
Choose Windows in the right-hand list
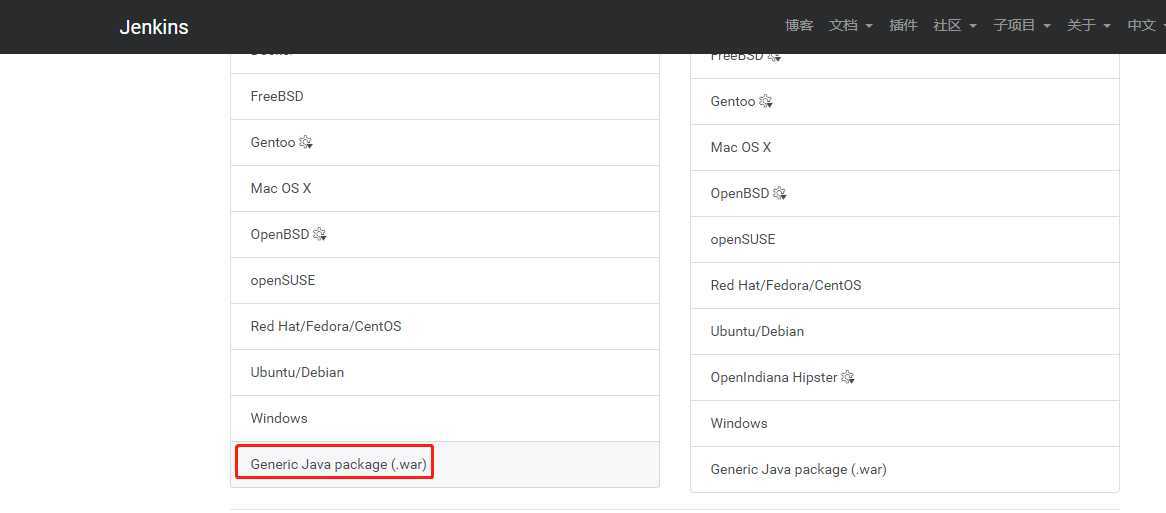tap(739, 423)
